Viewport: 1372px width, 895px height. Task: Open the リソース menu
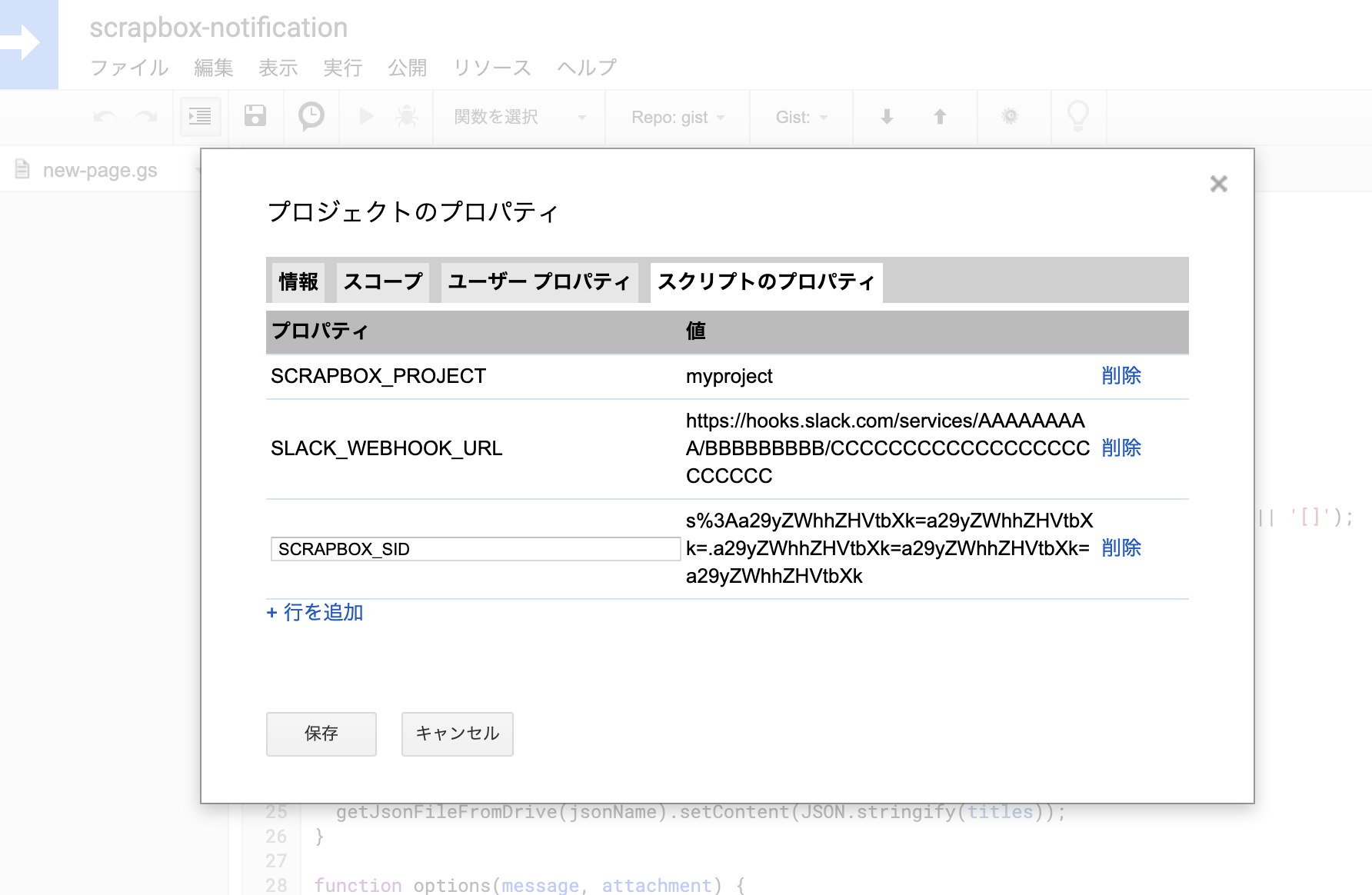[492, 68]
